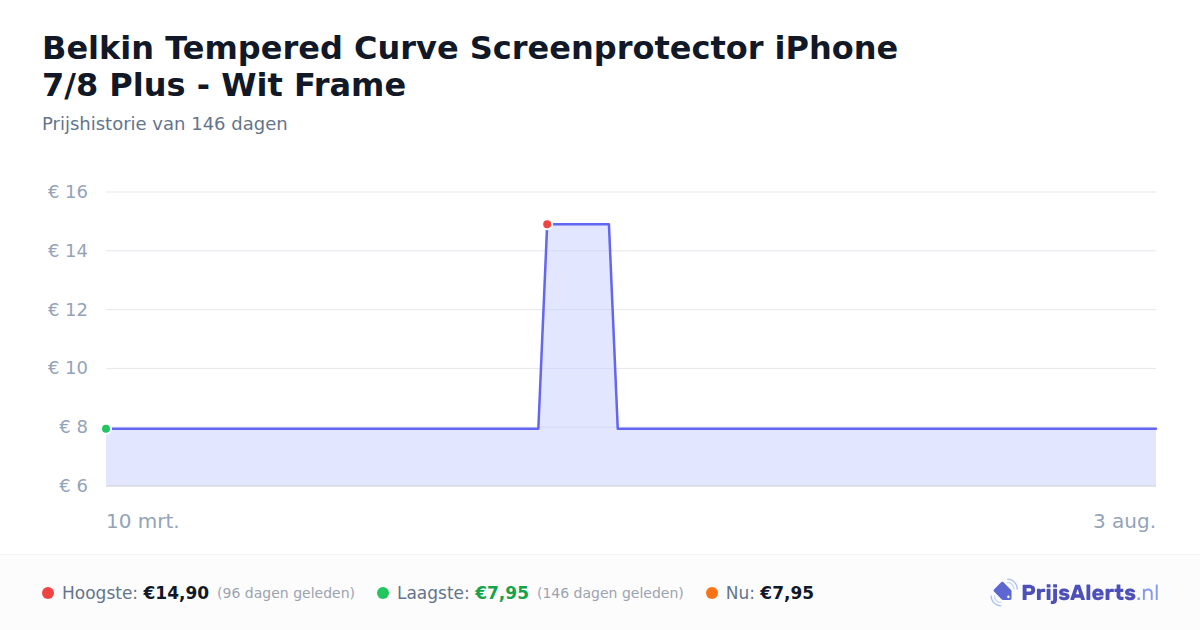
Task: Click the Prijshistorie van 146 dagen subtitle
Action: click(x=165, y=124)
